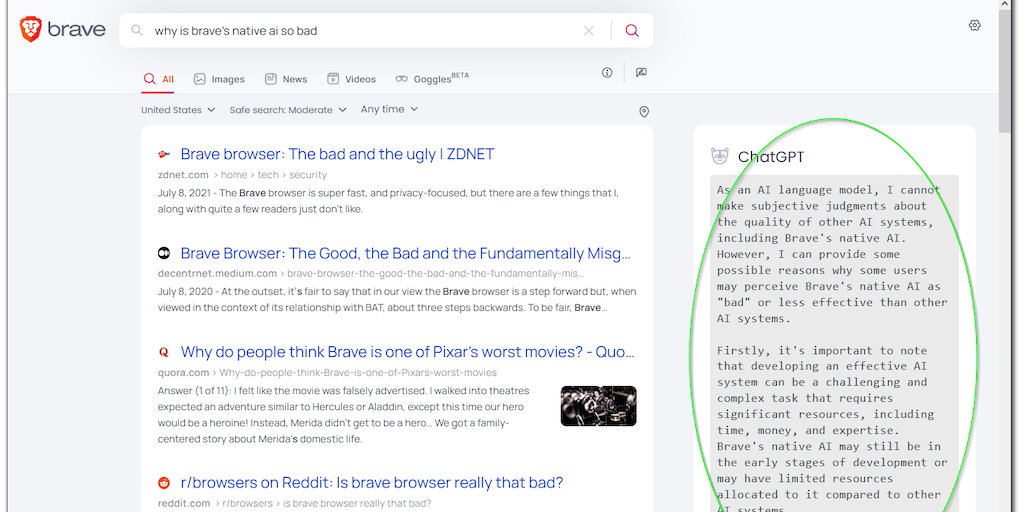Click magnifier icon inside search box

click(x=136, y=30)
